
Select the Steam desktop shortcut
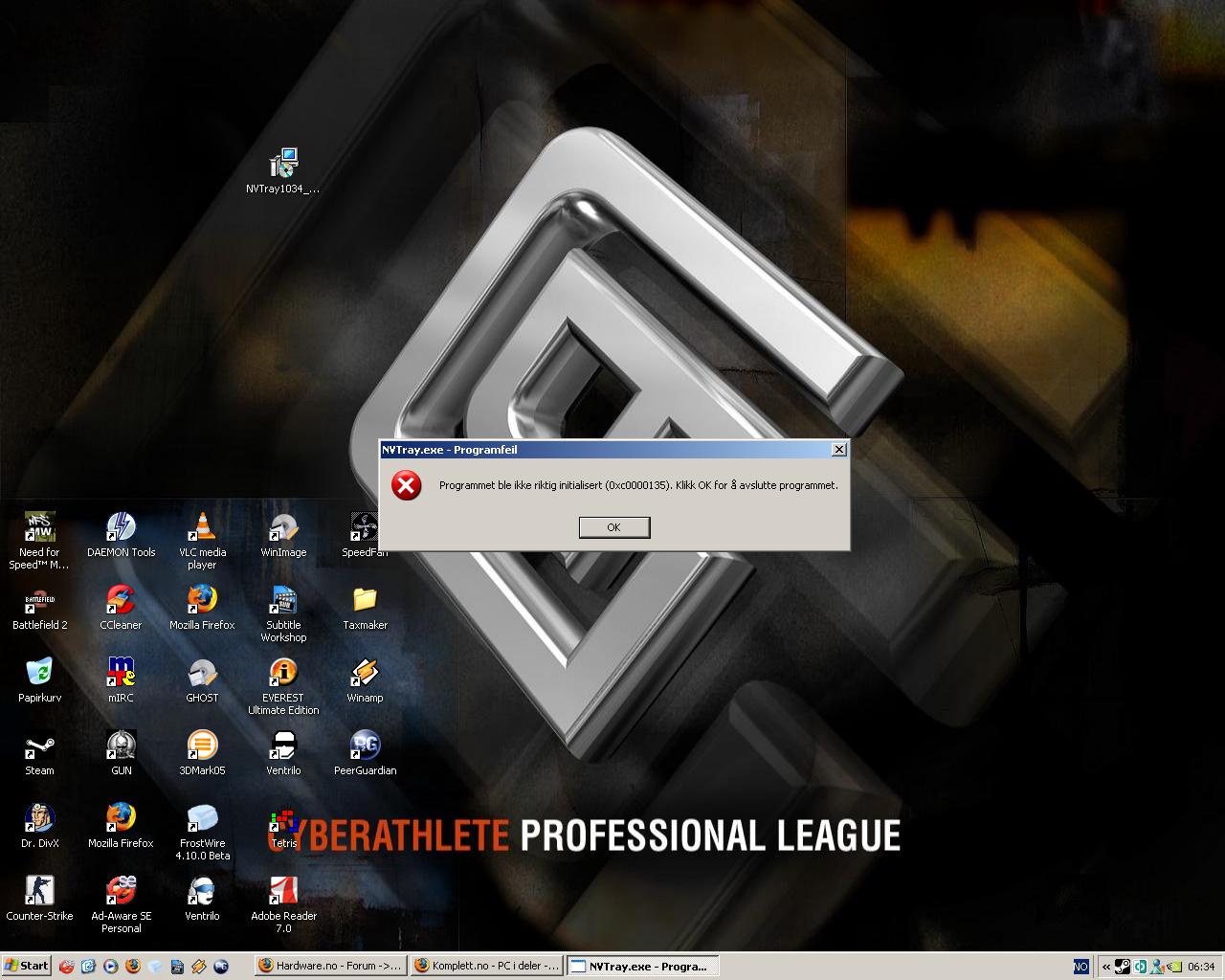point(39,753)
